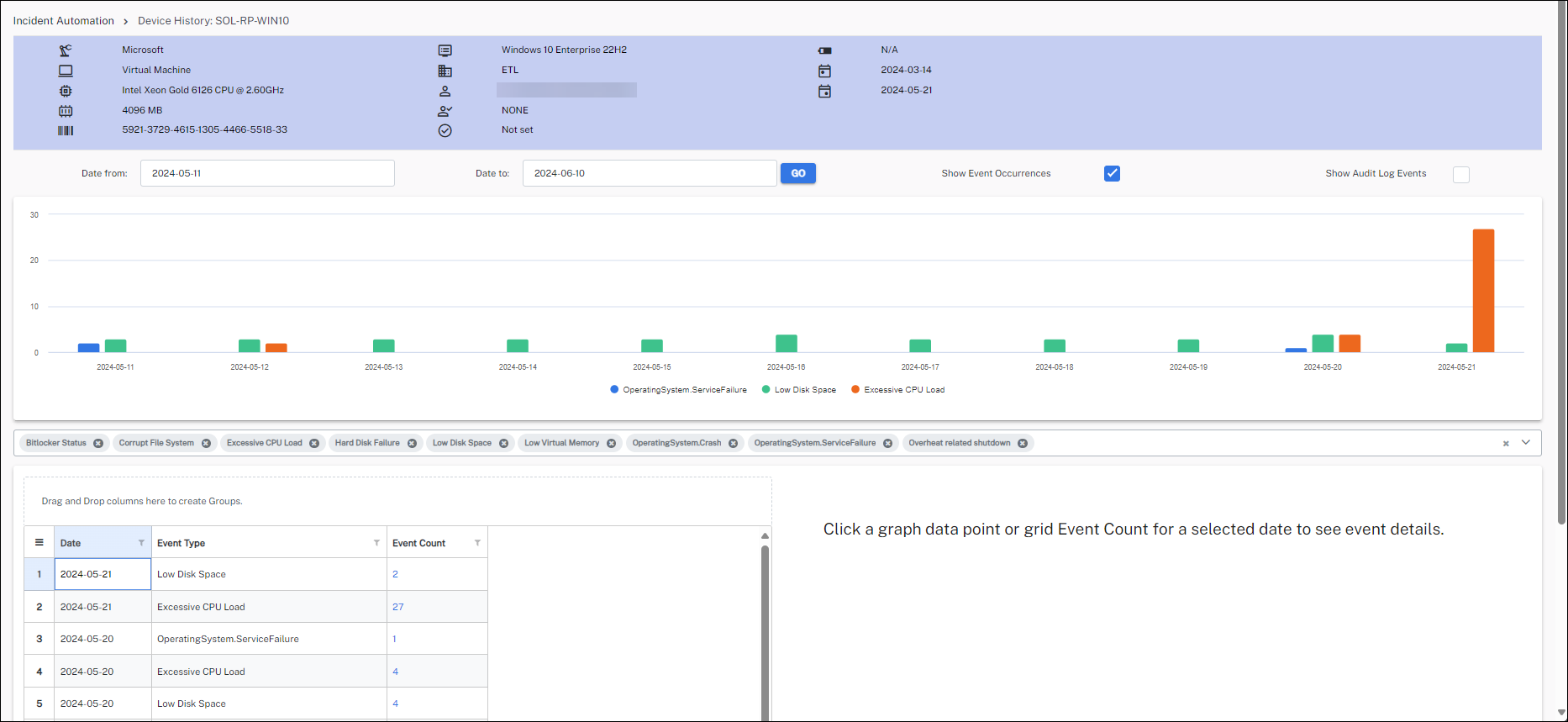The image size is (1568, 722).
Task: Enable Show Audit Log Events checkbox
Action: (1461, 174)
